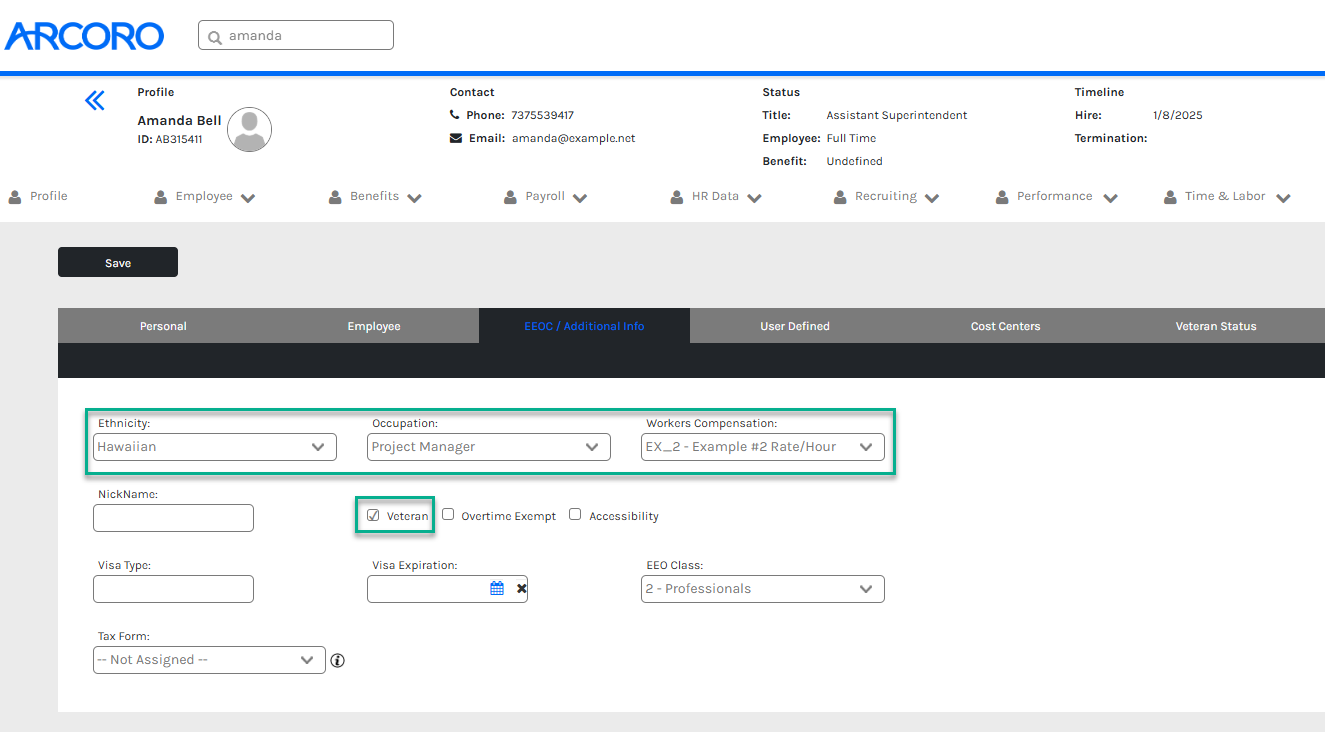This screenshot has width=1325, height=732.
Task: Switch to the Cost Centers tab
Action: tap(1005, 326)
